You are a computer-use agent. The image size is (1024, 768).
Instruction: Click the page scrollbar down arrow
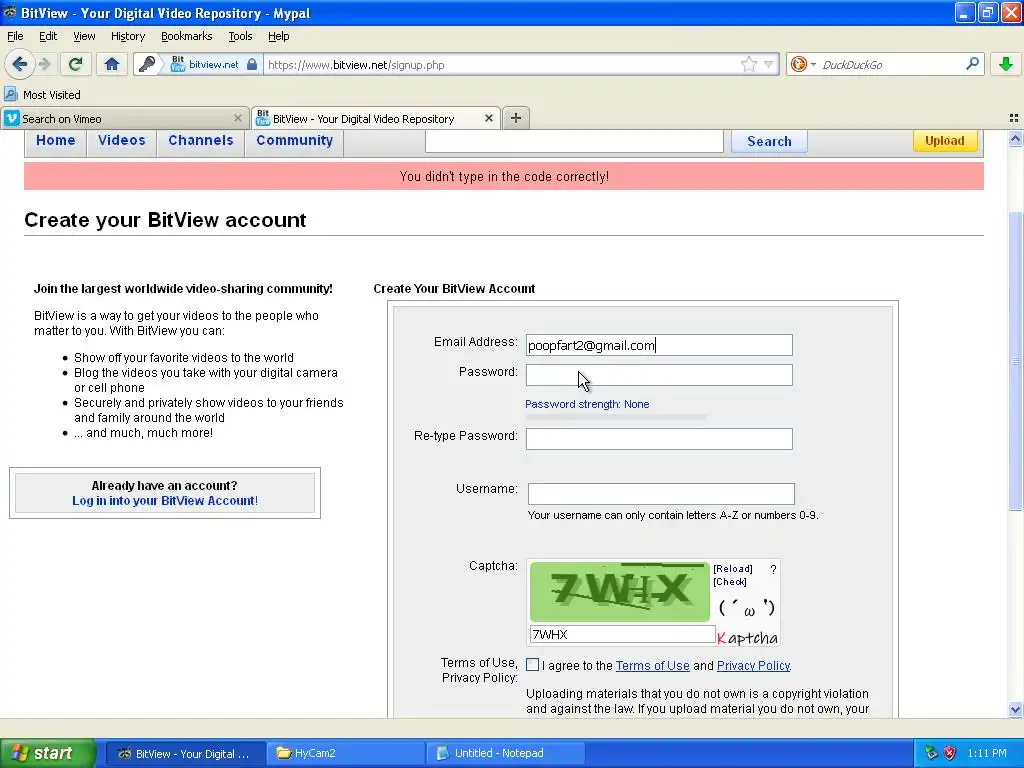(1015, 709)
